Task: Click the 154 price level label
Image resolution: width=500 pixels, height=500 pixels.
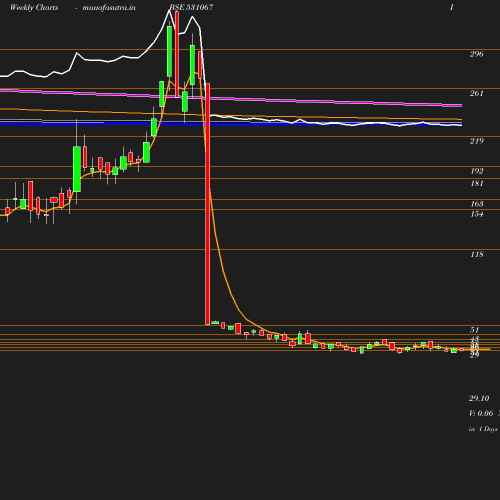Action: coord(477,214)
